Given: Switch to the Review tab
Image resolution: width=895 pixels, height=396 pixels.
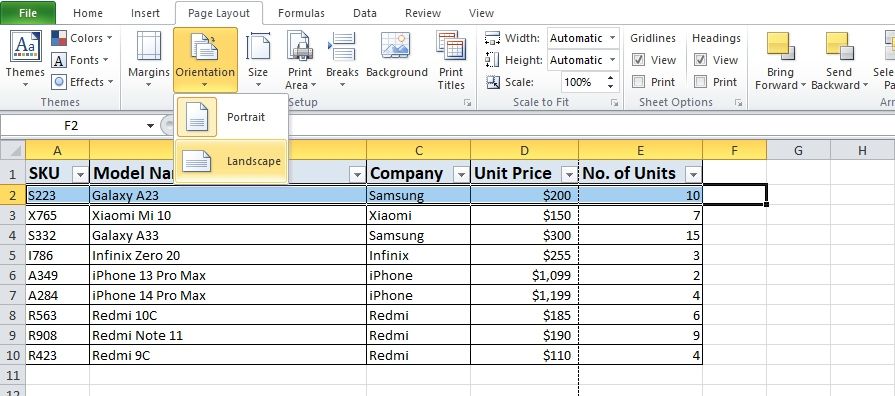Looking at the screenshot, I should [x=422, y=13].
